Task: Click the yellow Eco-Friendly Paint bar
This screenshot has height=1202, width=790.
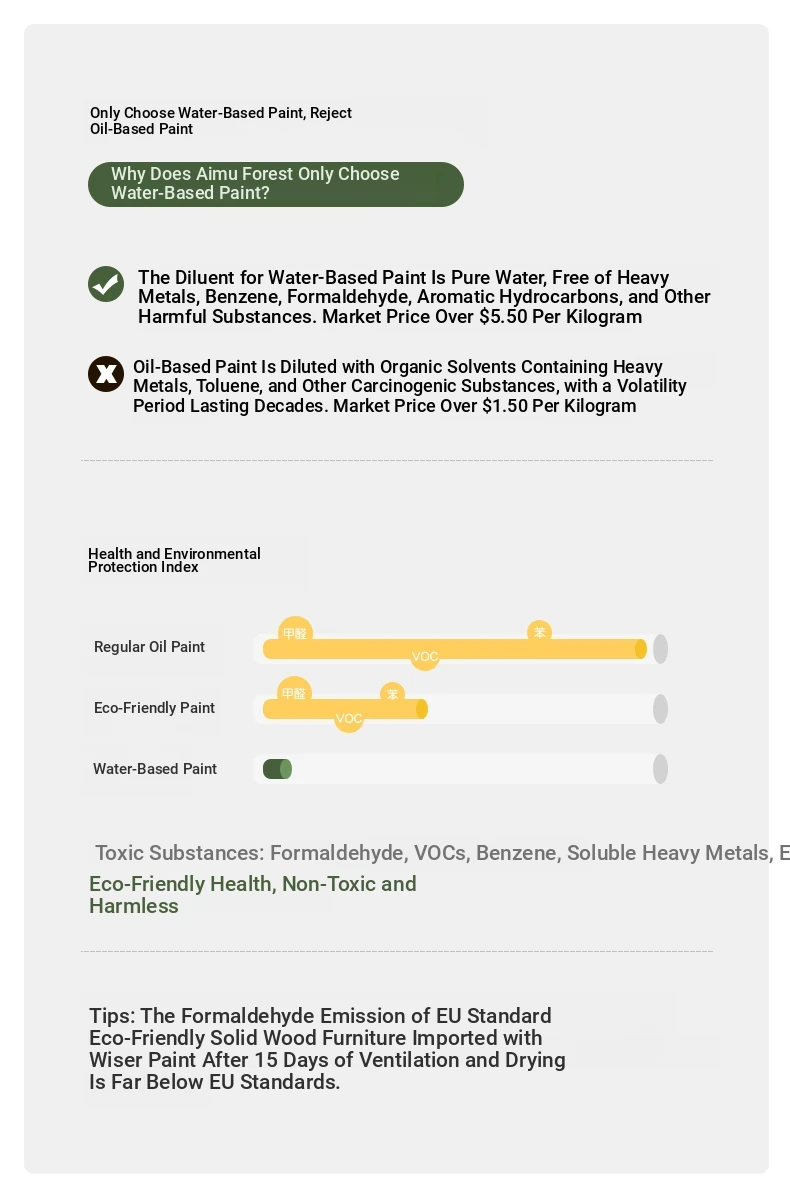Action: click(x=345, y=709)
